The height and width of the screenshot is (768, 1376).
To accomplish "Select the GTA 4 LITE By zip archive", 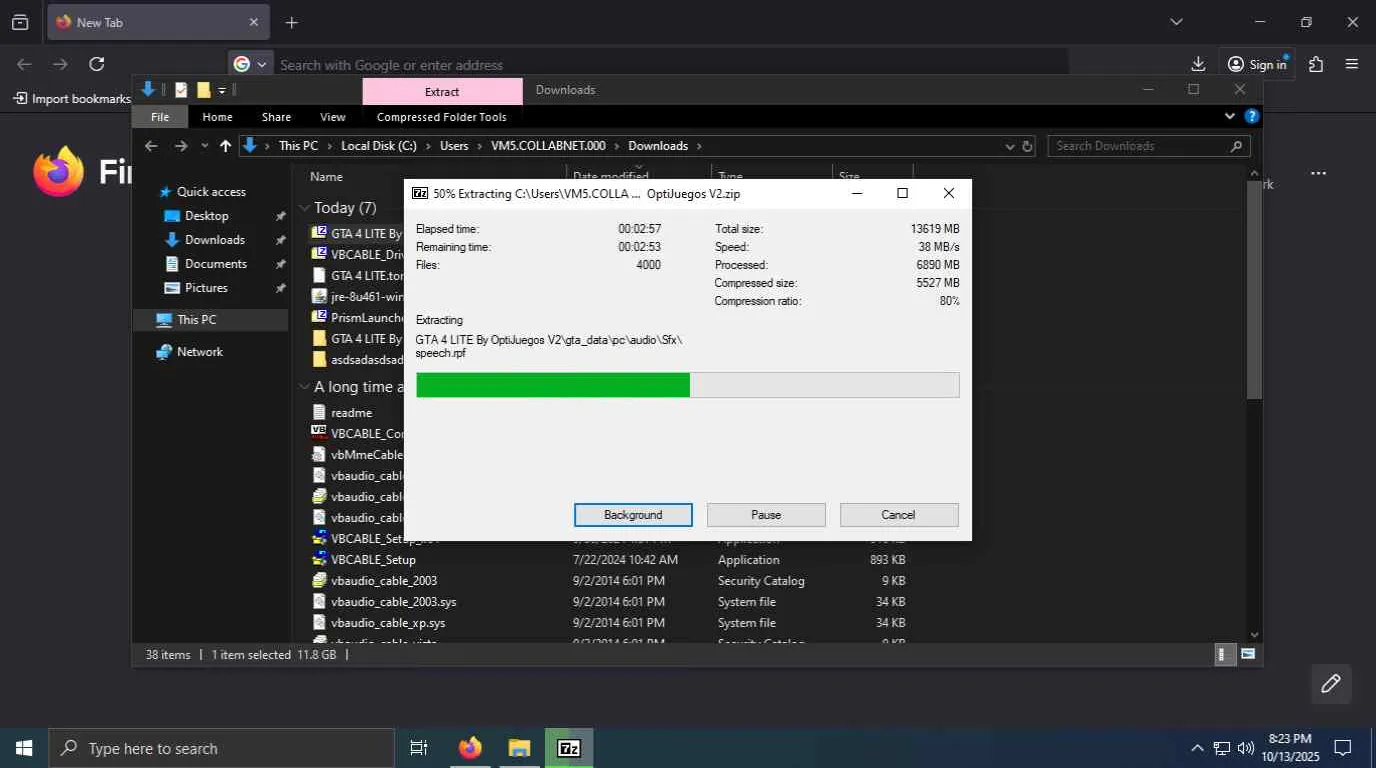I will pyautogui.click(x=358, y=234).
